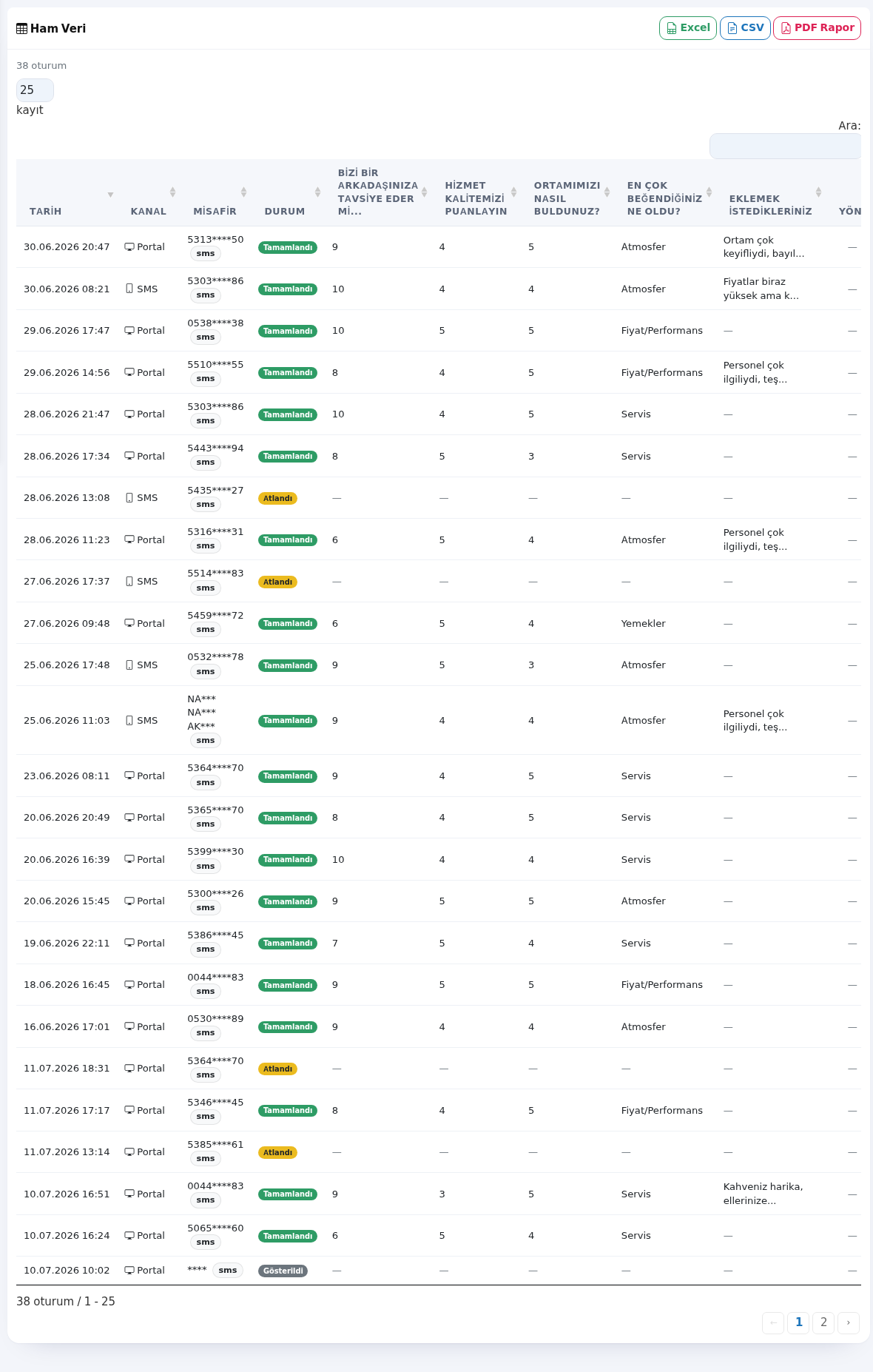Select the guest number 5443****94
The image size is (873, 1372).
click(215, 448)
